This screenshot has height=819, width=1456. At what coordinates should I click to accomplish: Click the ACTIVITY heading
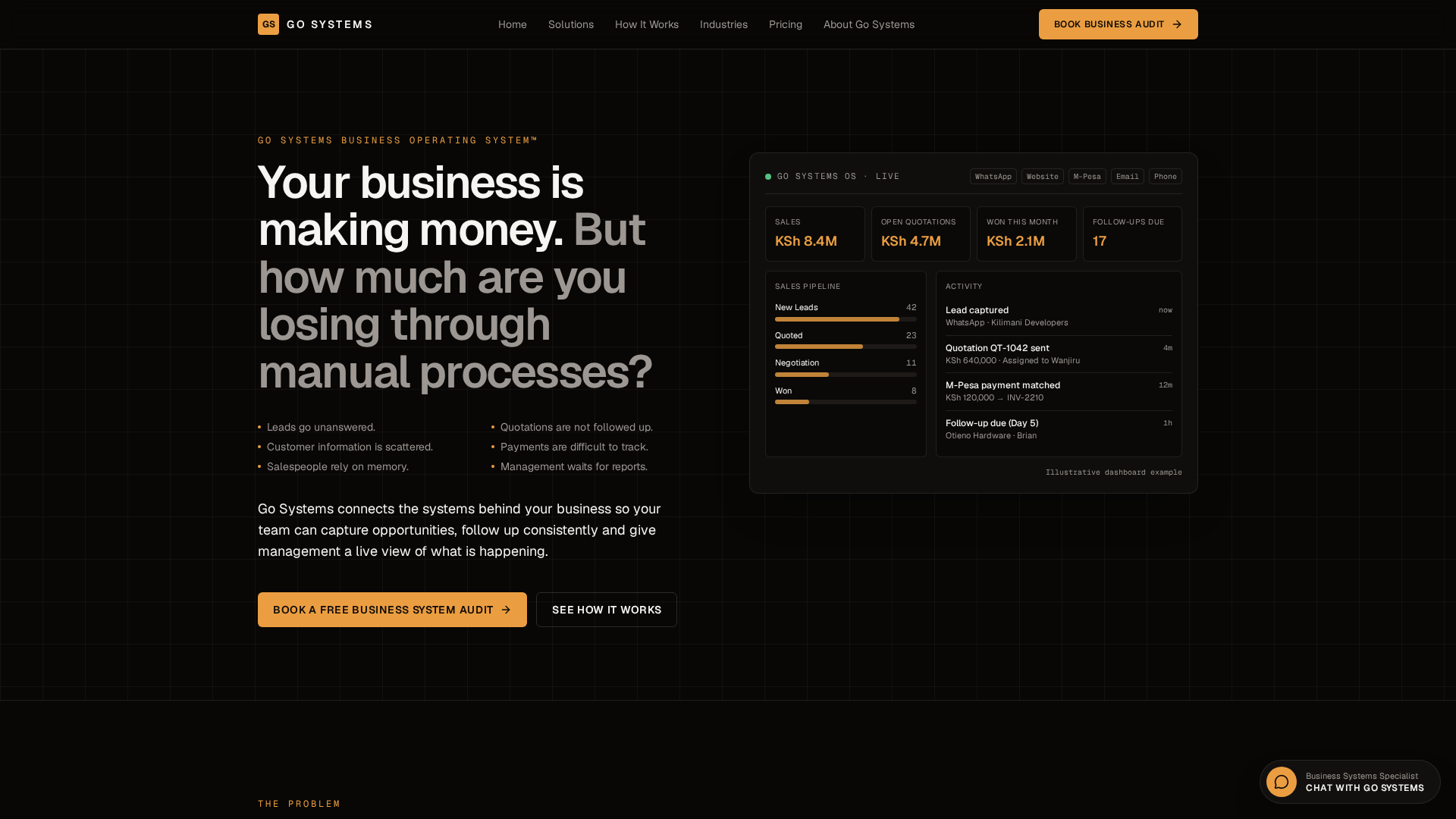point(964,287)
